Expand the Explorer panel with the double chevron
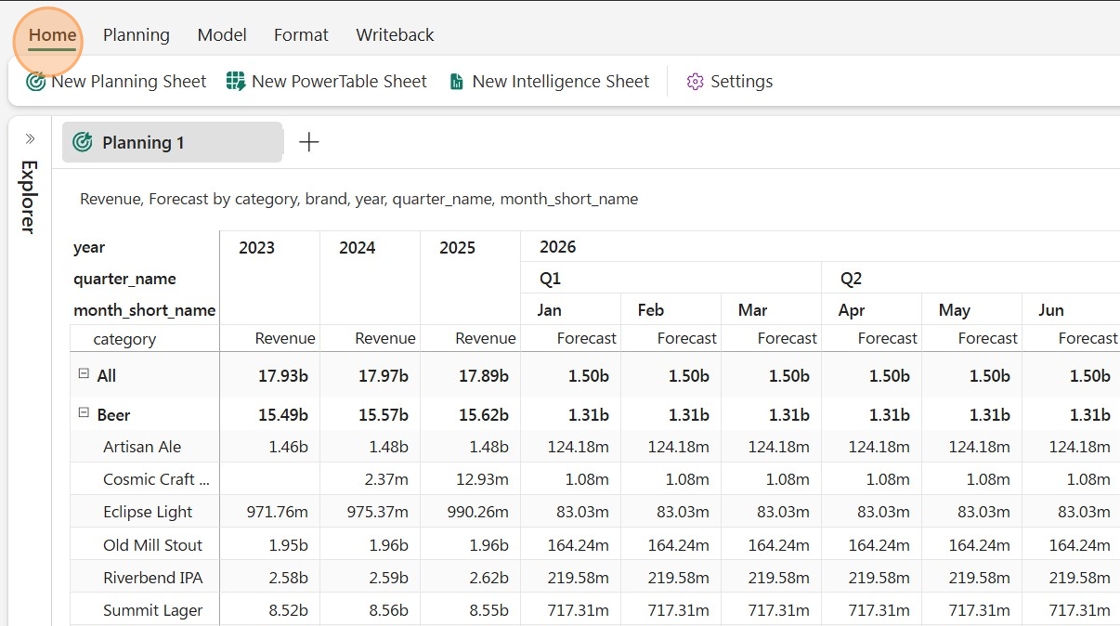 pos(30,139)
